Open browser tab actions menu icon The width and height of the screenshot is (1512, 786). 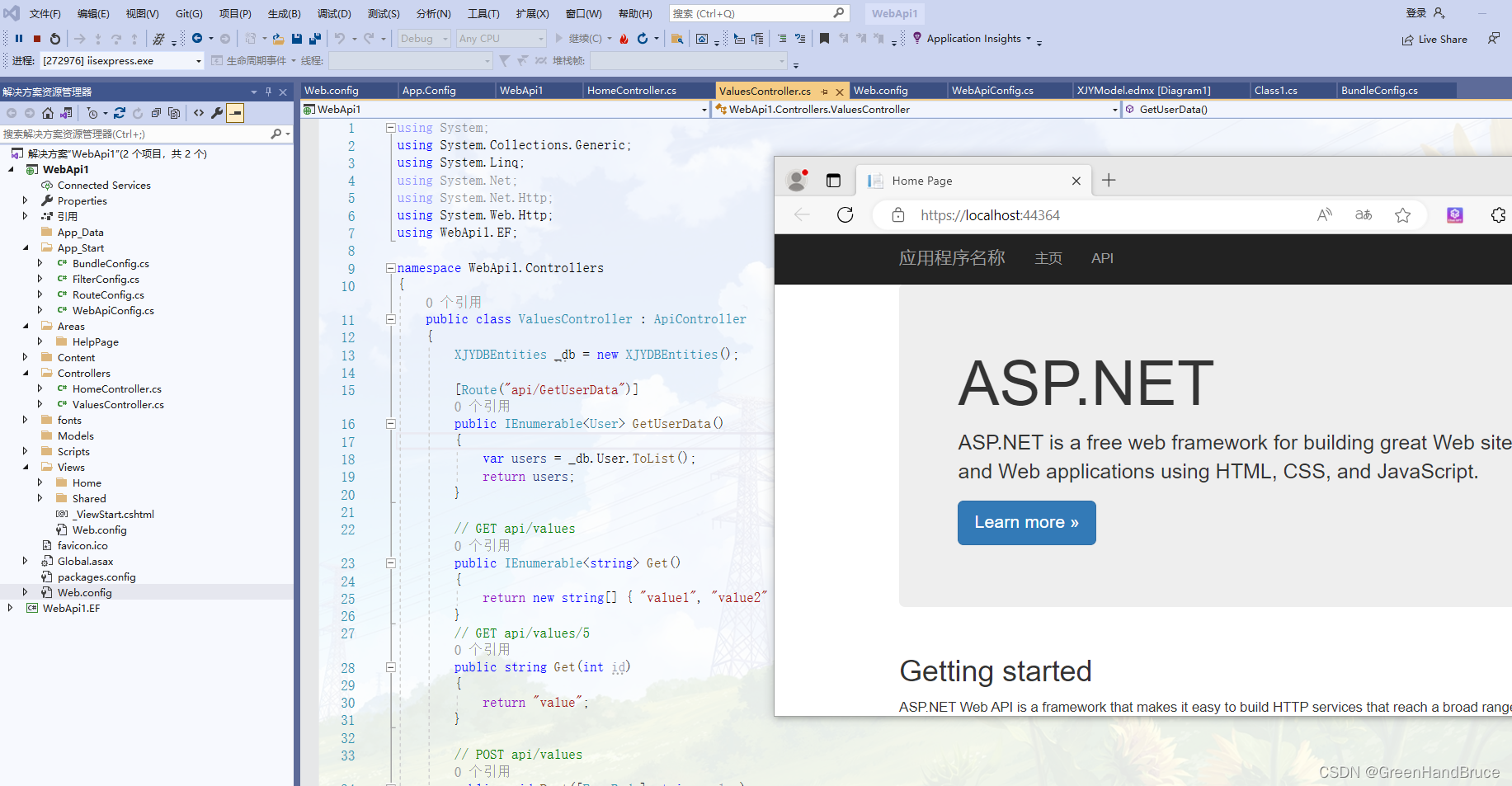point(833,181)
